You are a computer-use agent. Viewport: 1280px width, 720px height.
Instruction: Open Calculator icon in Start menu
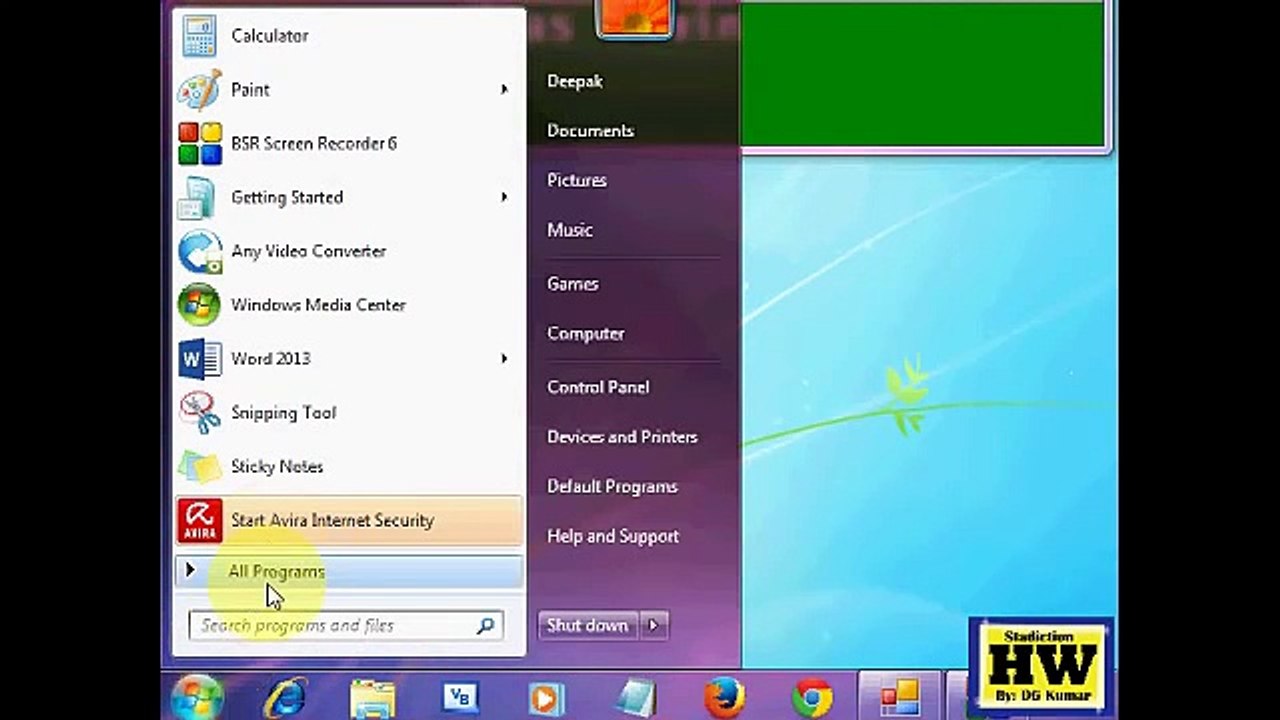[200, 36]
